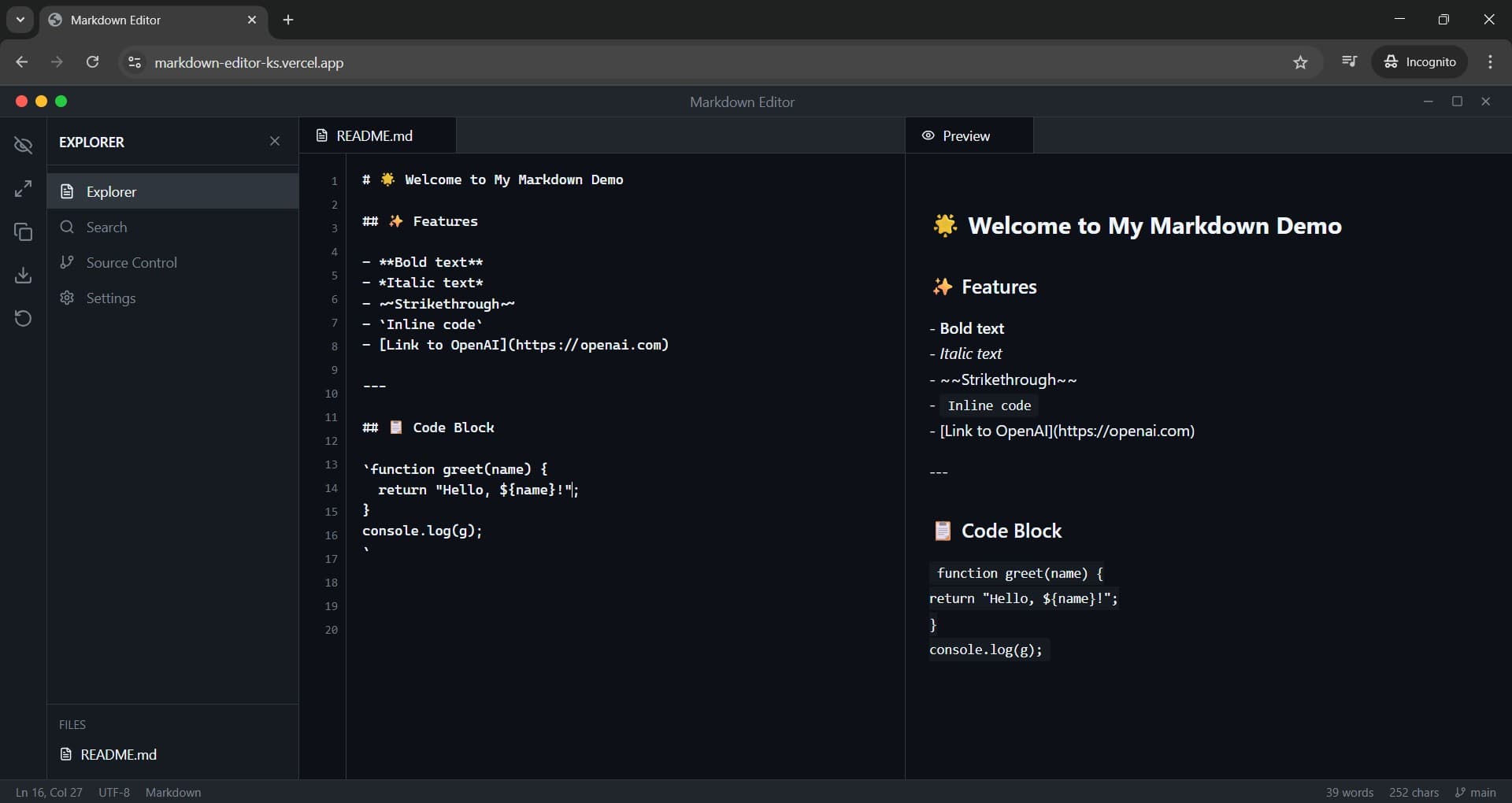Click the download markdown icon

pos(23,275)
